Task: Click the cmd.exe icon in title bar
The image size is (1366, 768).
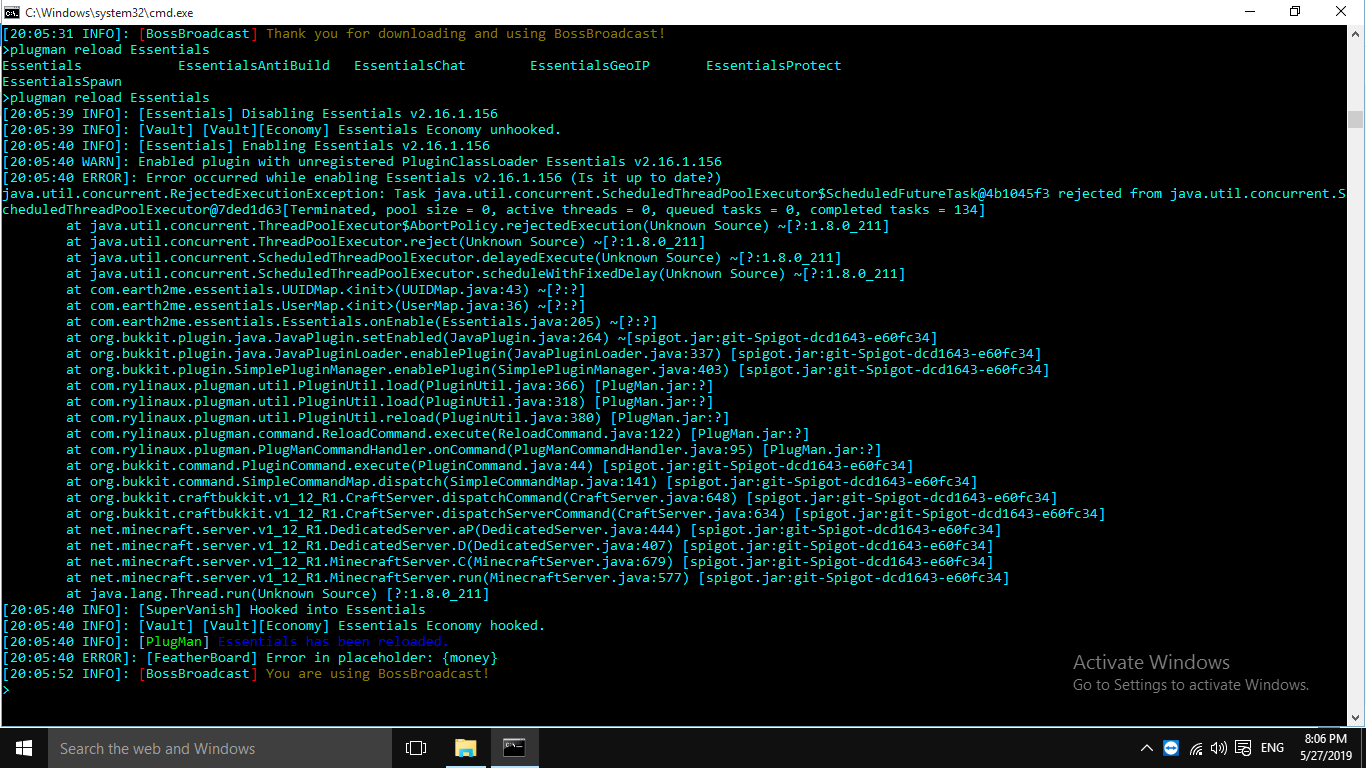Action: tap(12, 12)
